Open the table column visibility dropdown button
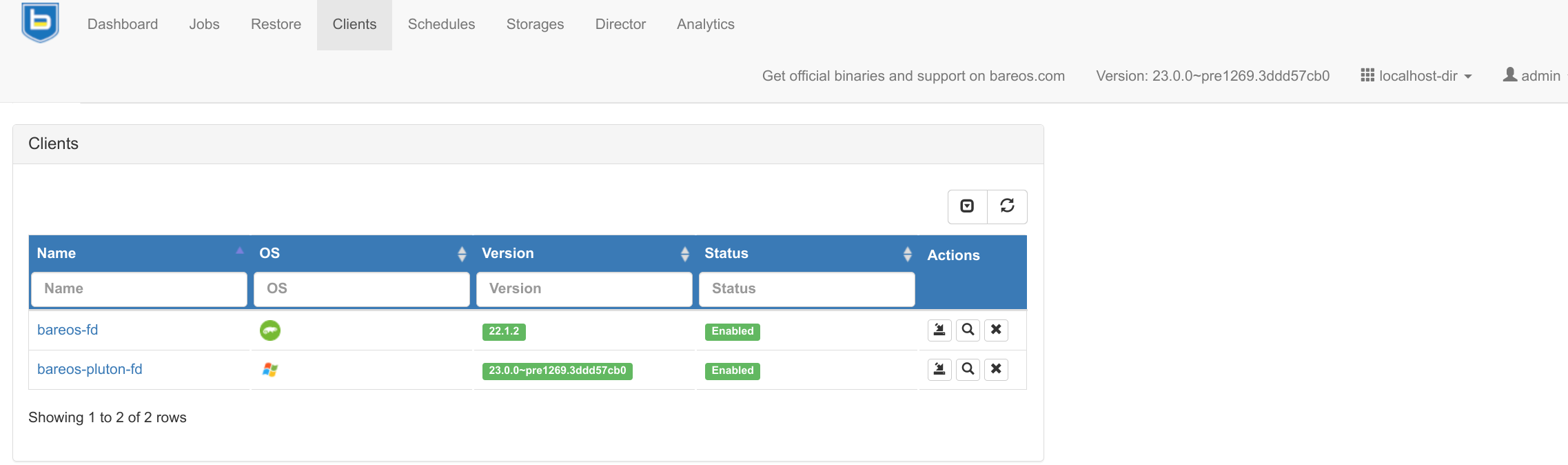Image resolution: width=1568 pixels, height=465 pixels. tap(967, 206)
